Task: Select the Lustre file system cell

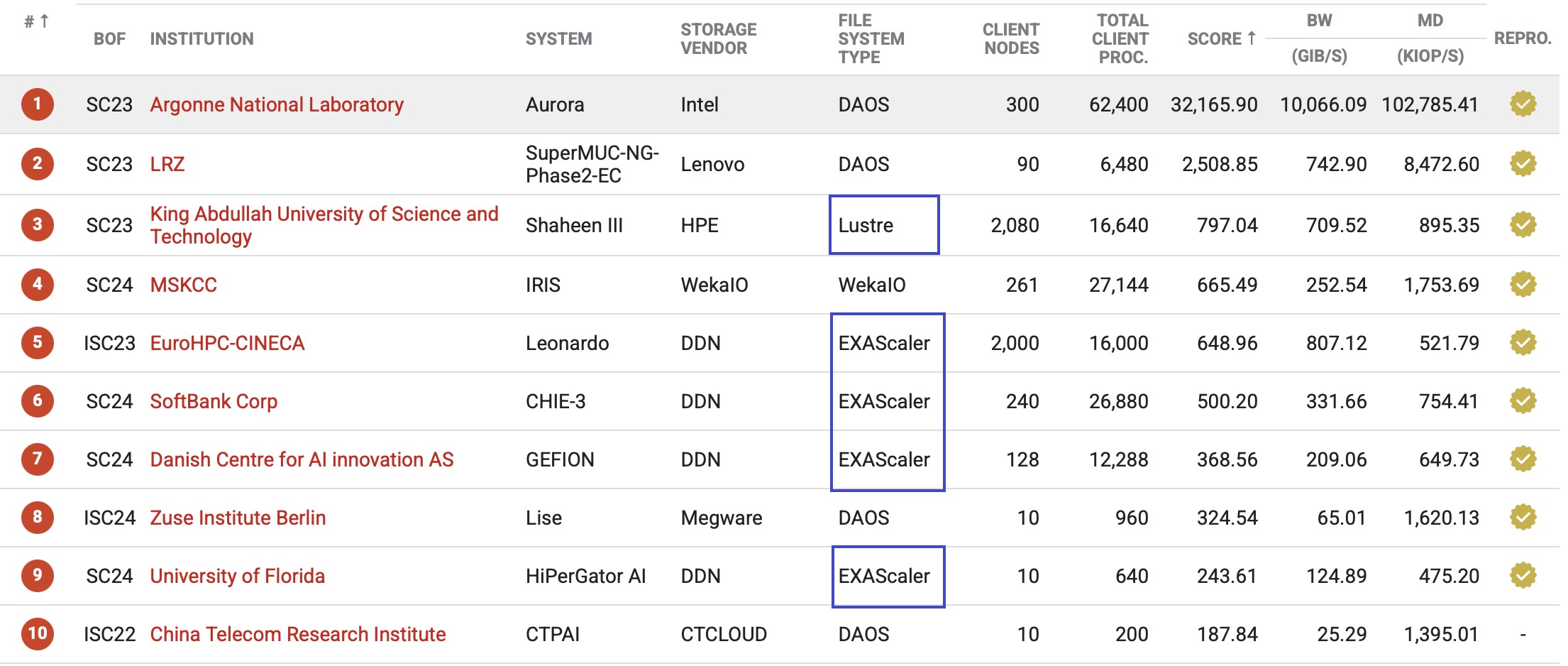Action: click(x=866, y=225)
